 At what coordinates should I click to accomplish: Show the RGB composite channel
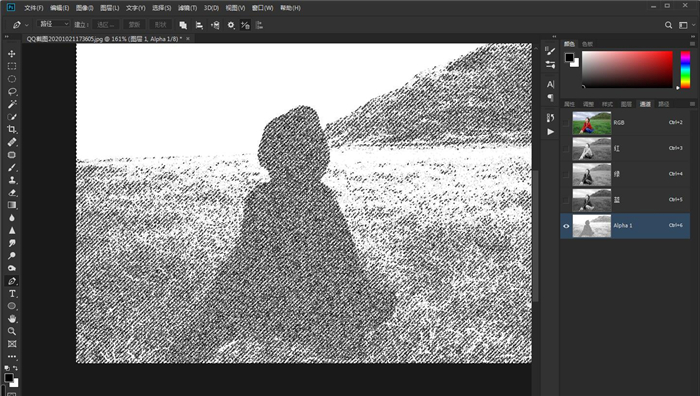(566, 123)
